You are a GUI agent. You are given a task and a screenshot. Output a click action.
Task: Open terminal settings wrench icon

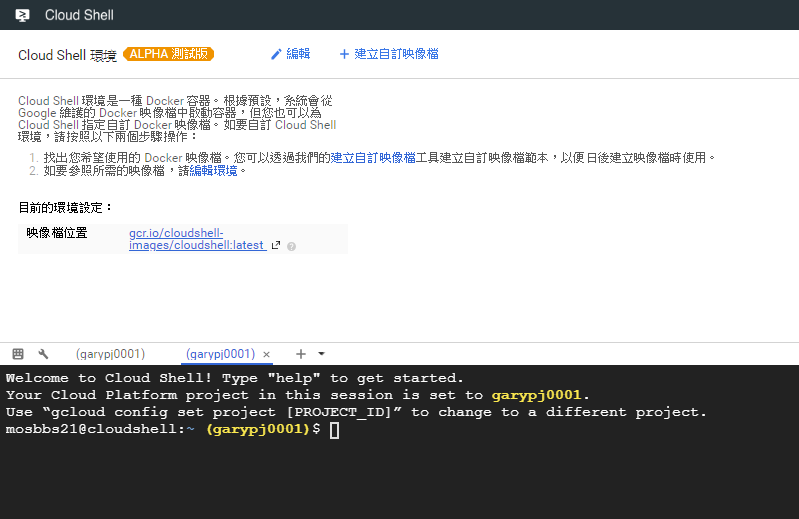(x=43, y=354)
